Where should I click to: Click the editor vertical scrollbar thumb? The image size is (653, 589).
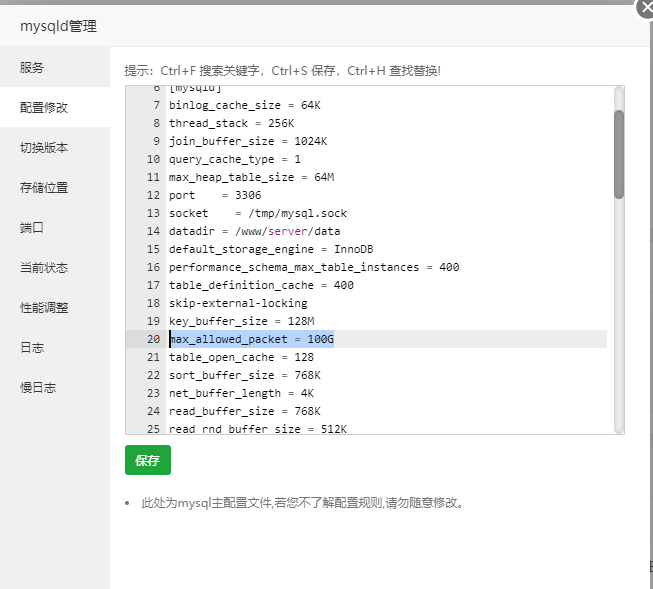(619, 154)
